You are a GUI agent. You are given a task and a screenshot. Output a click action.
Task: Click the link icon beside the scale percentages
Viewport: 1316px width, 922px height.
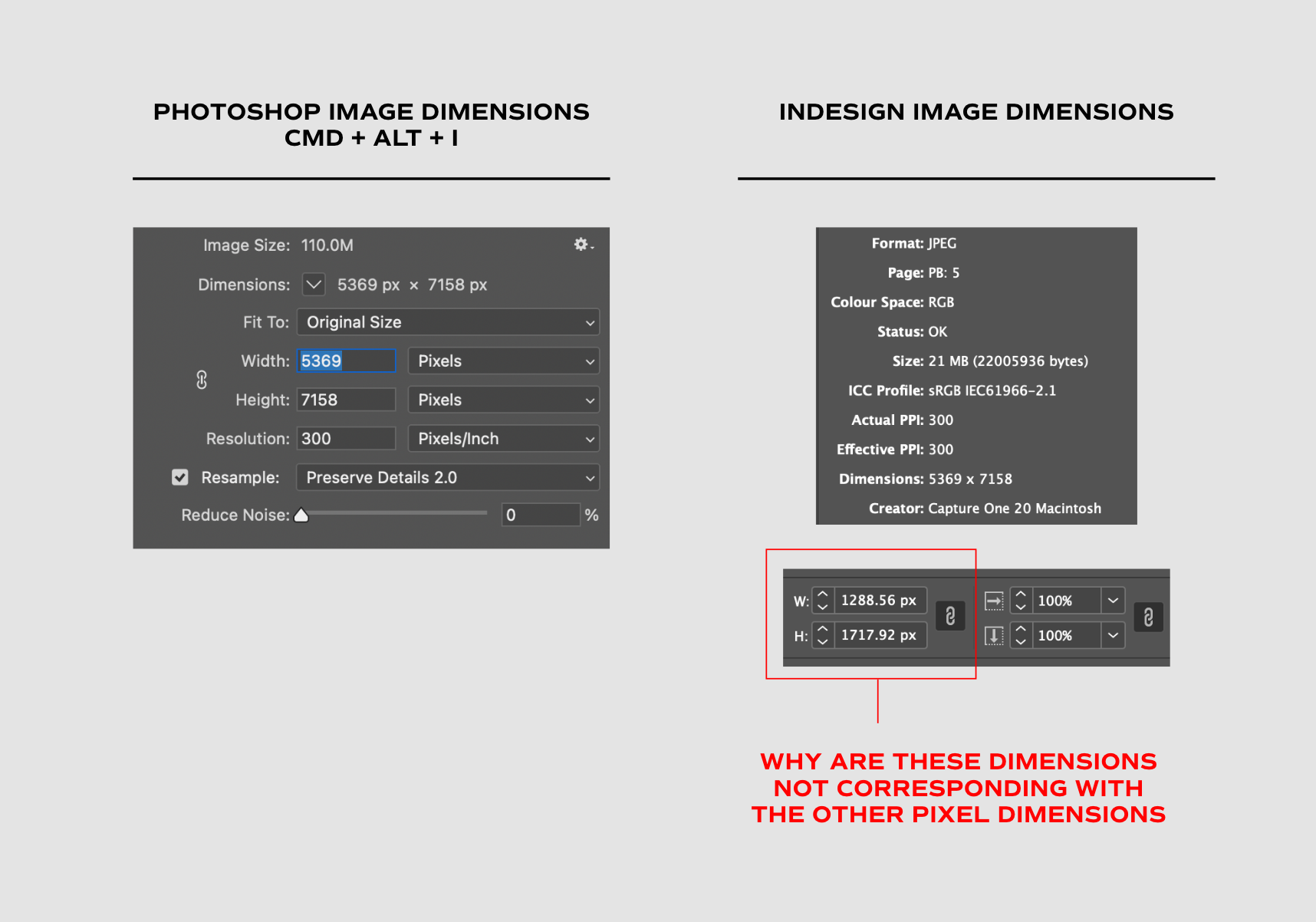click(x=1148, y=617)
